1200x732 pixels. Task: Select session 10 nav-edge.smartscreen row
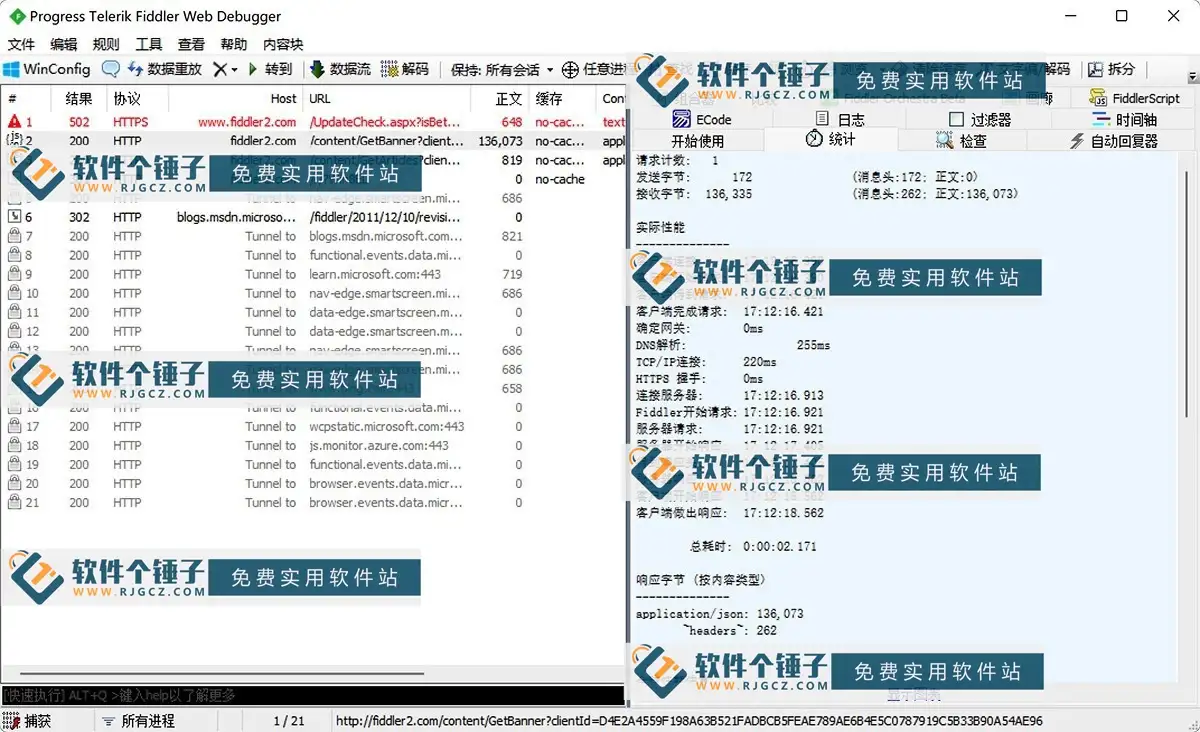coord(312,293)
